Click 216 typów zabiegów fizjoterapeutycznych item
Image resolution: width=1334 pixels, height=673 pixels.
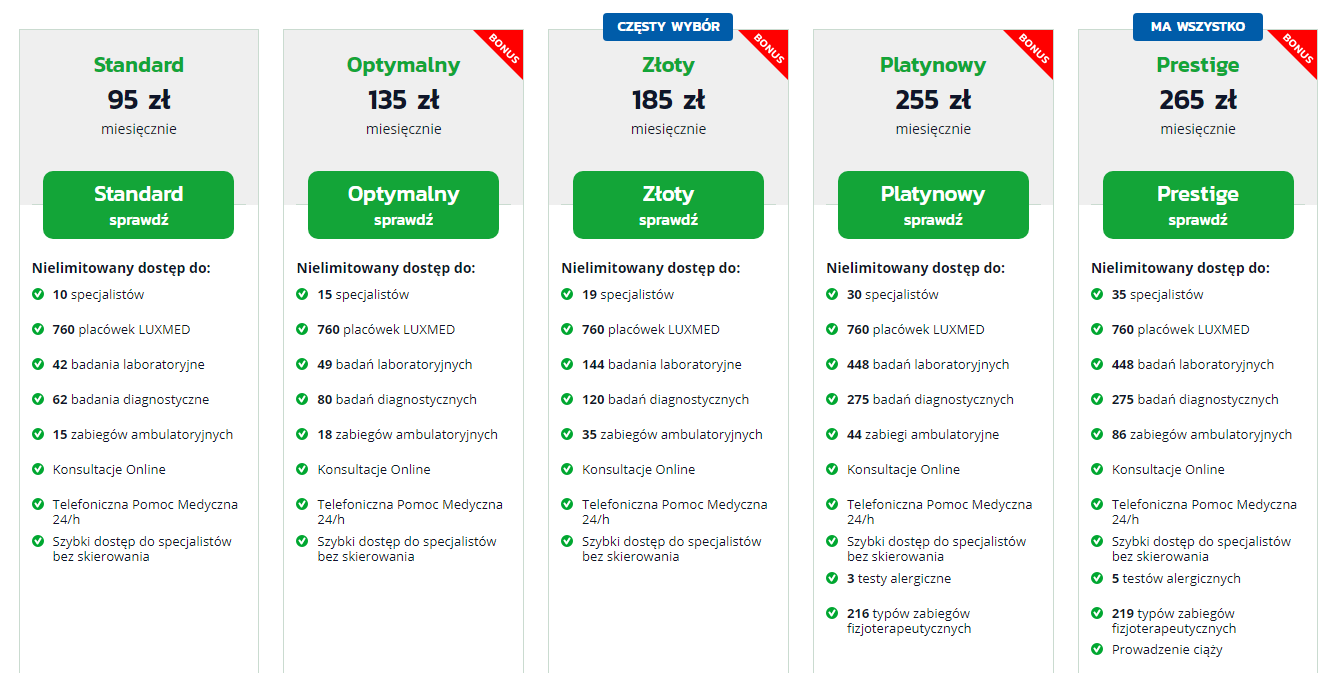click(909, 621)
